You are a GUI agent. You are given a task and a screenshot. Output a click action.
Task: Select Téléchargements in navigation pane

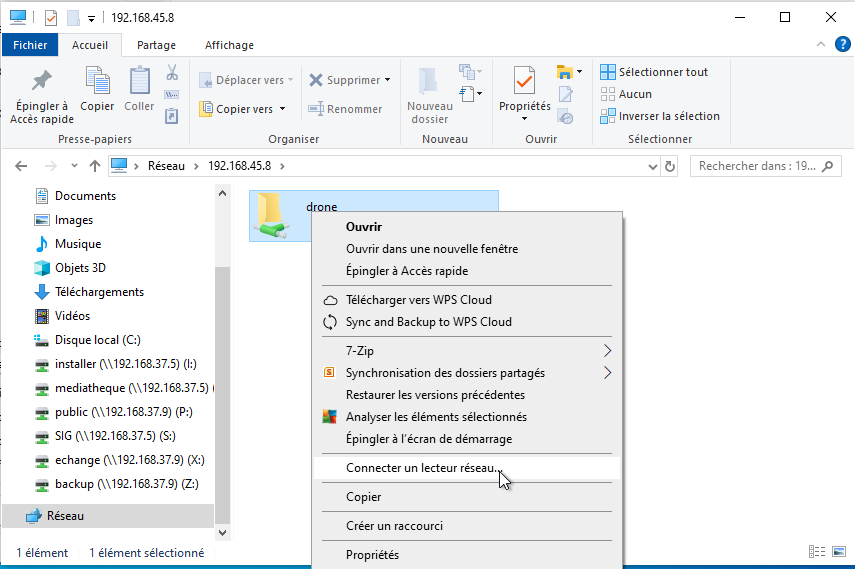coord(99,292)
